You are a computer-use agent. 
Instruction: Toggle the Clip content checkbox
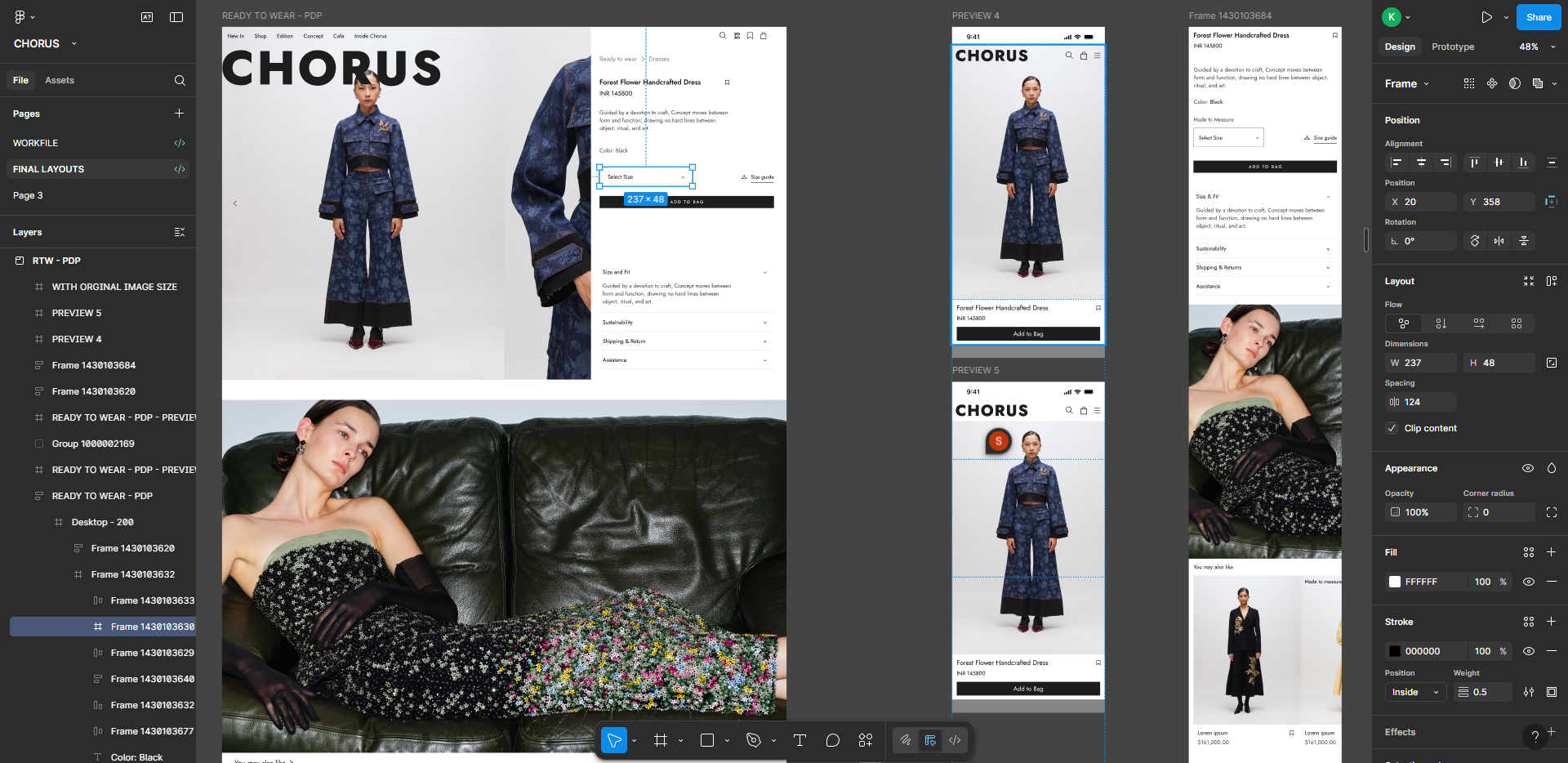[1392, 428]
